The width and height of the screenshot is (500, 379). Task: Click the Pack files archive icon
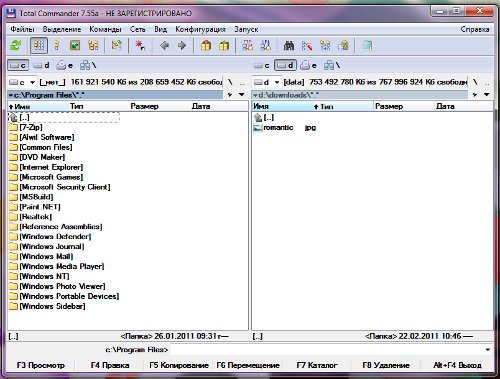[x=206, y=45]
